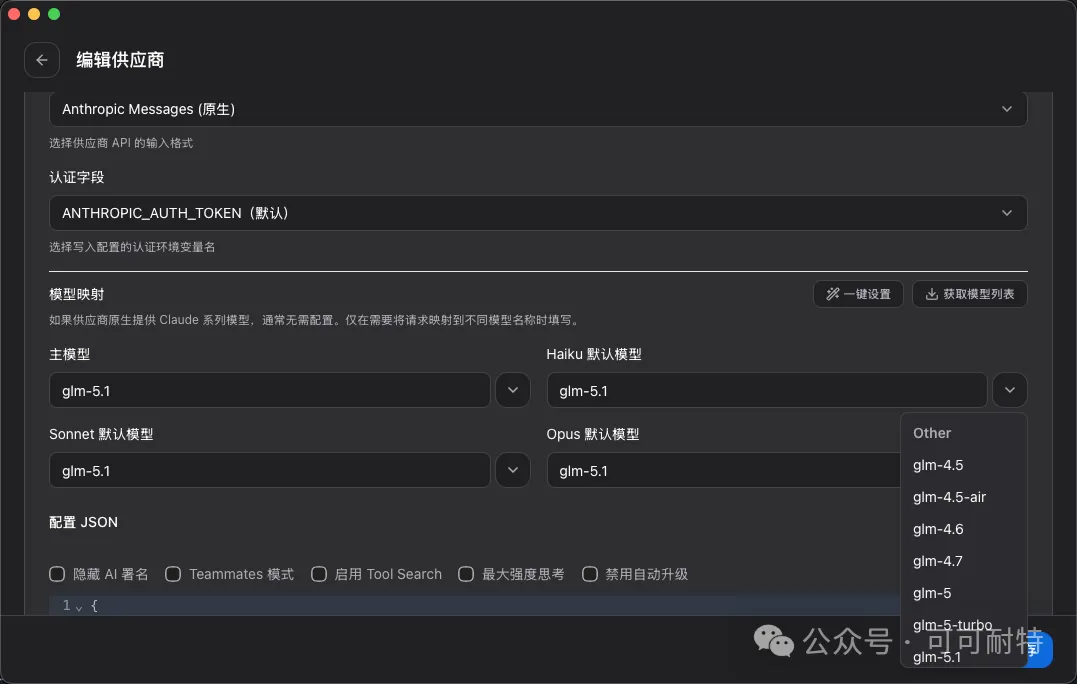Click the download icon on 获取模型列表
Viewport: 1077px width, 684px height.
pos(931,294)
